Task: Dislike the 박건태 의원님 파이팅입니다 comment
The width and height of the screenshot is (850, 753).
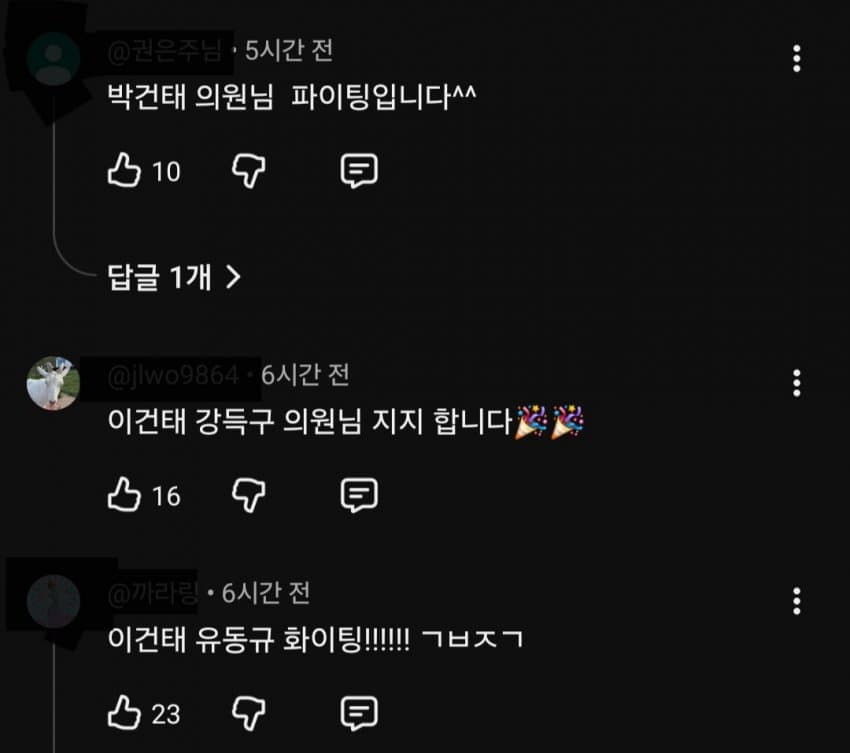Action: (x=249, y=171)
